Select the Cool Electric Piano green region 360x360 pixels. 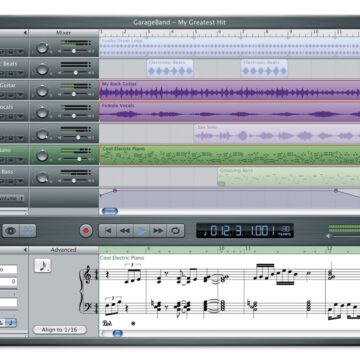[x=230, y=155]
